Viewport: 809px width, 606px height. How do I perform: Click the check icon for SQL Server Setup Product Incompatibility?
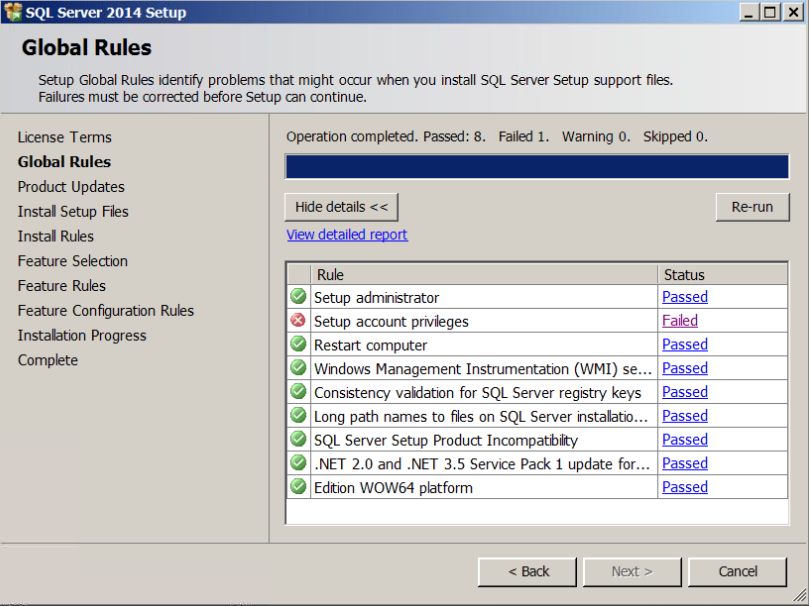point(298,439)
